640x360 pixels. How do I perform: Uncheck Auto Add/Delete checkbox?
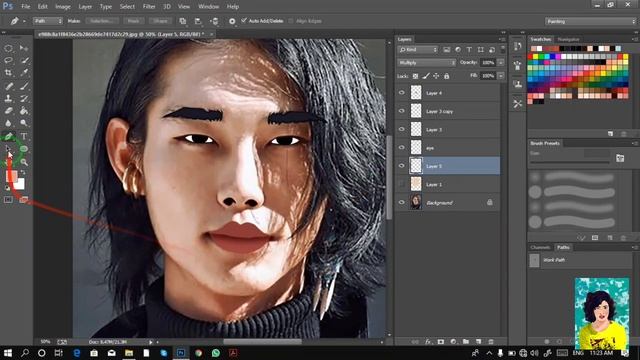244,20
